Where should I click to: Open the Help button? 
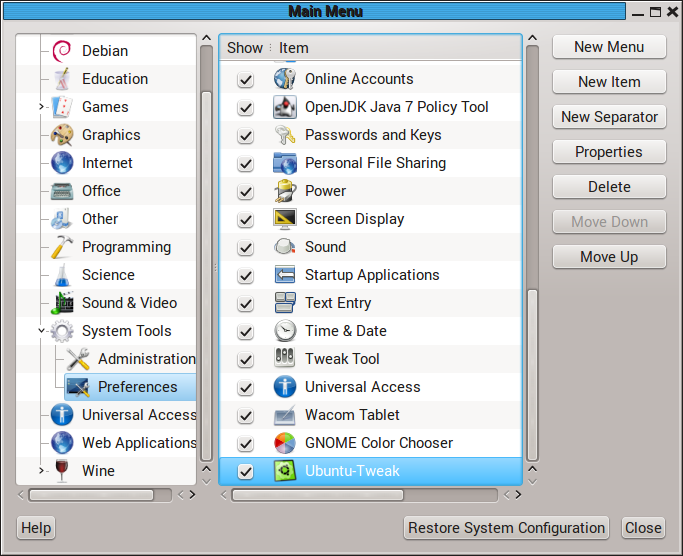tap(36, 528)
